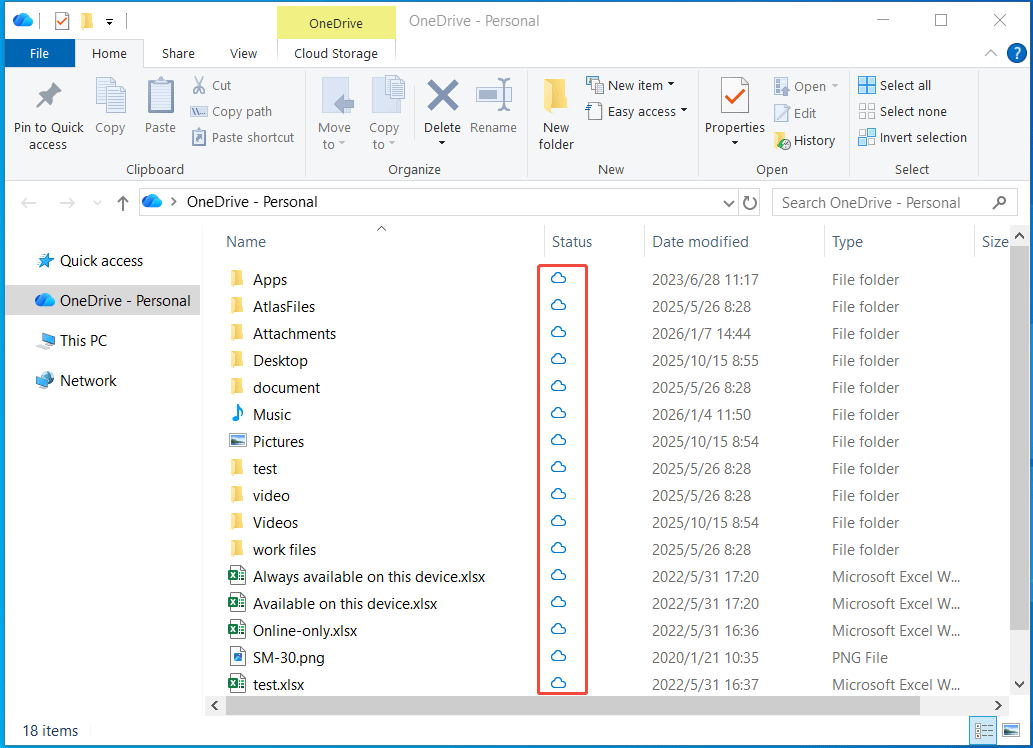Click the Pin to Quick access icon
Image resolution: width=1033 pixels, height=748 pixels.
pos(48,112)
